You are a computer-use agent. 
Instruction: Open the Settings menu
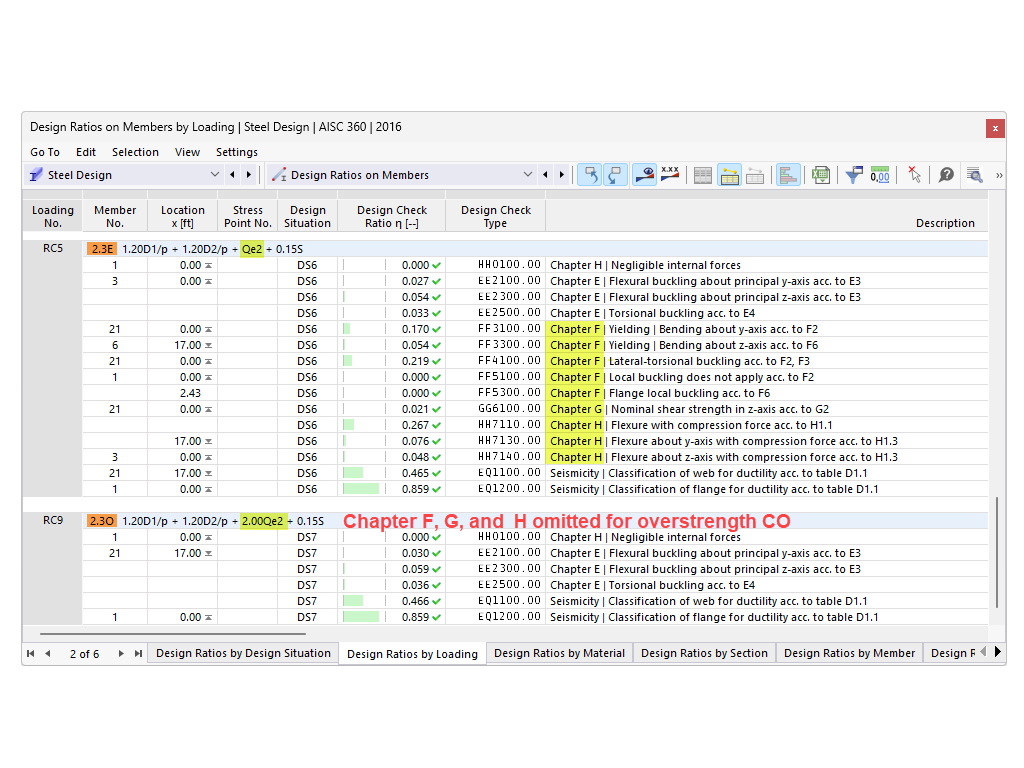237,152
